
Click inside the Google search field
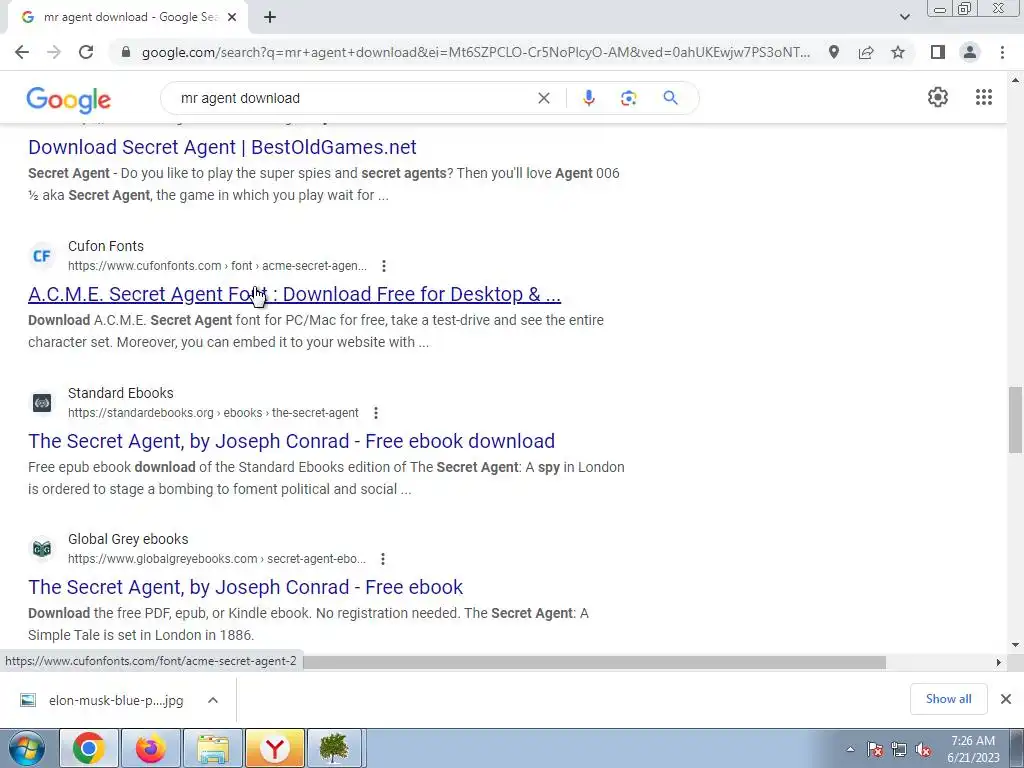coord(353,98)
